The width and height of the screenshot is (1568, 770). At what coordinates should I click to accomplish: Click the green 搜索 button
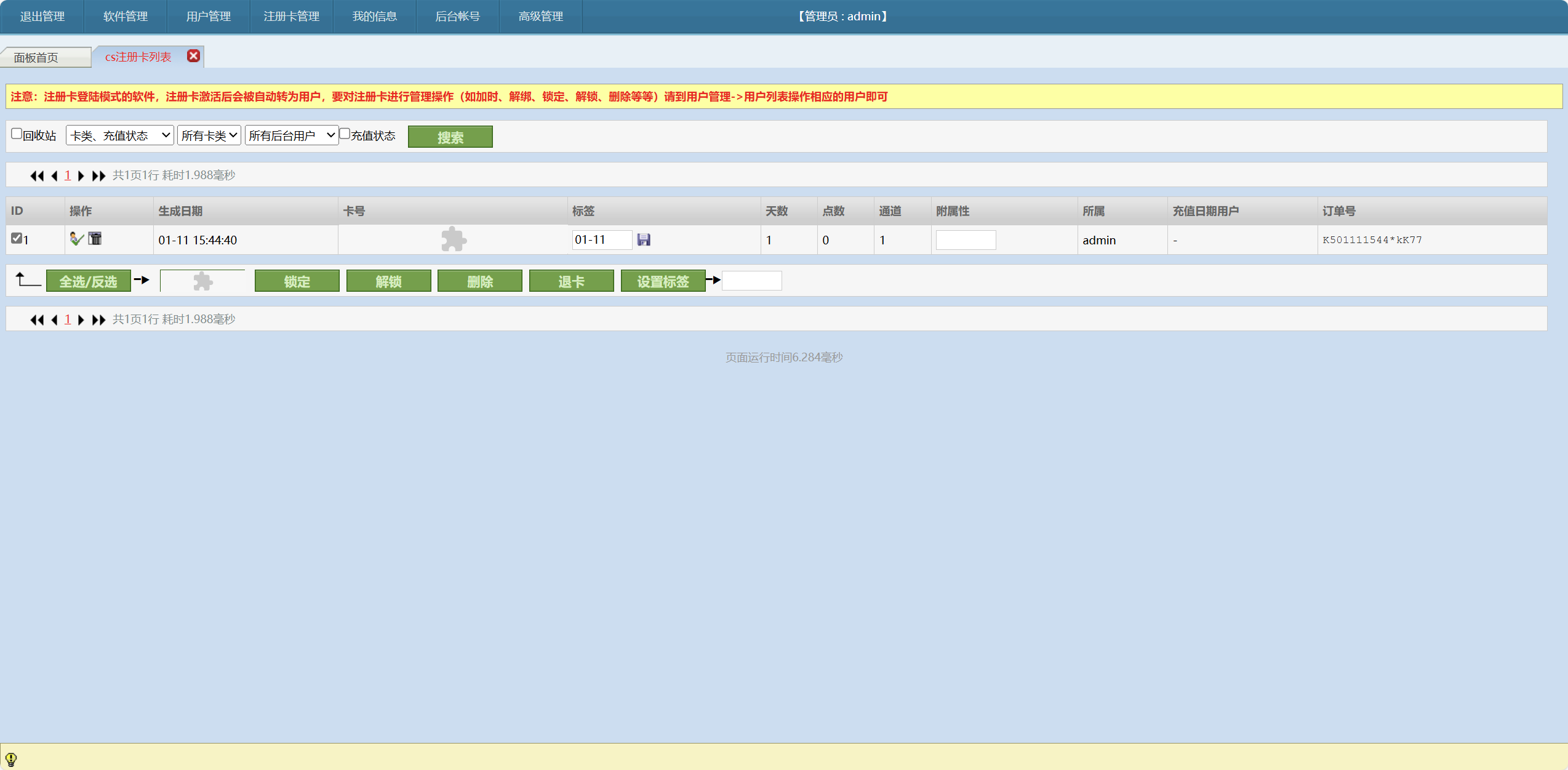point(450,137)
